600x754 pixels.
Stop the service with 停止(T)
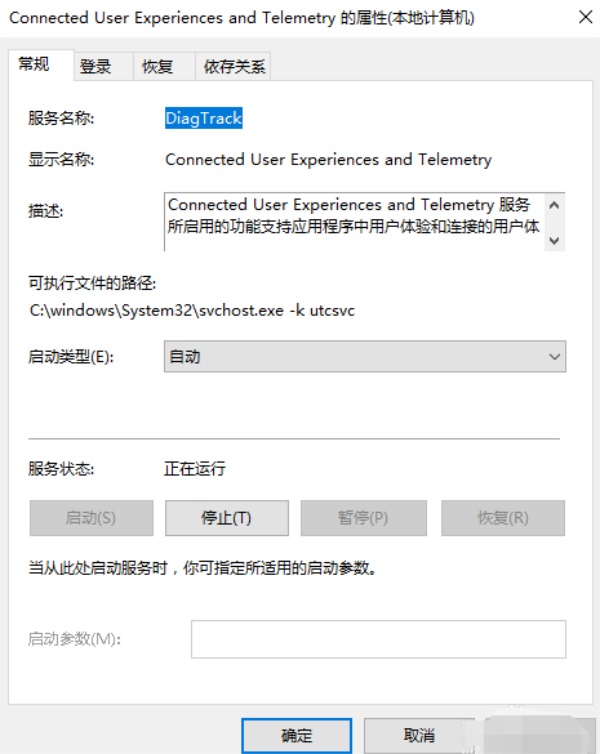click(226, 518)
